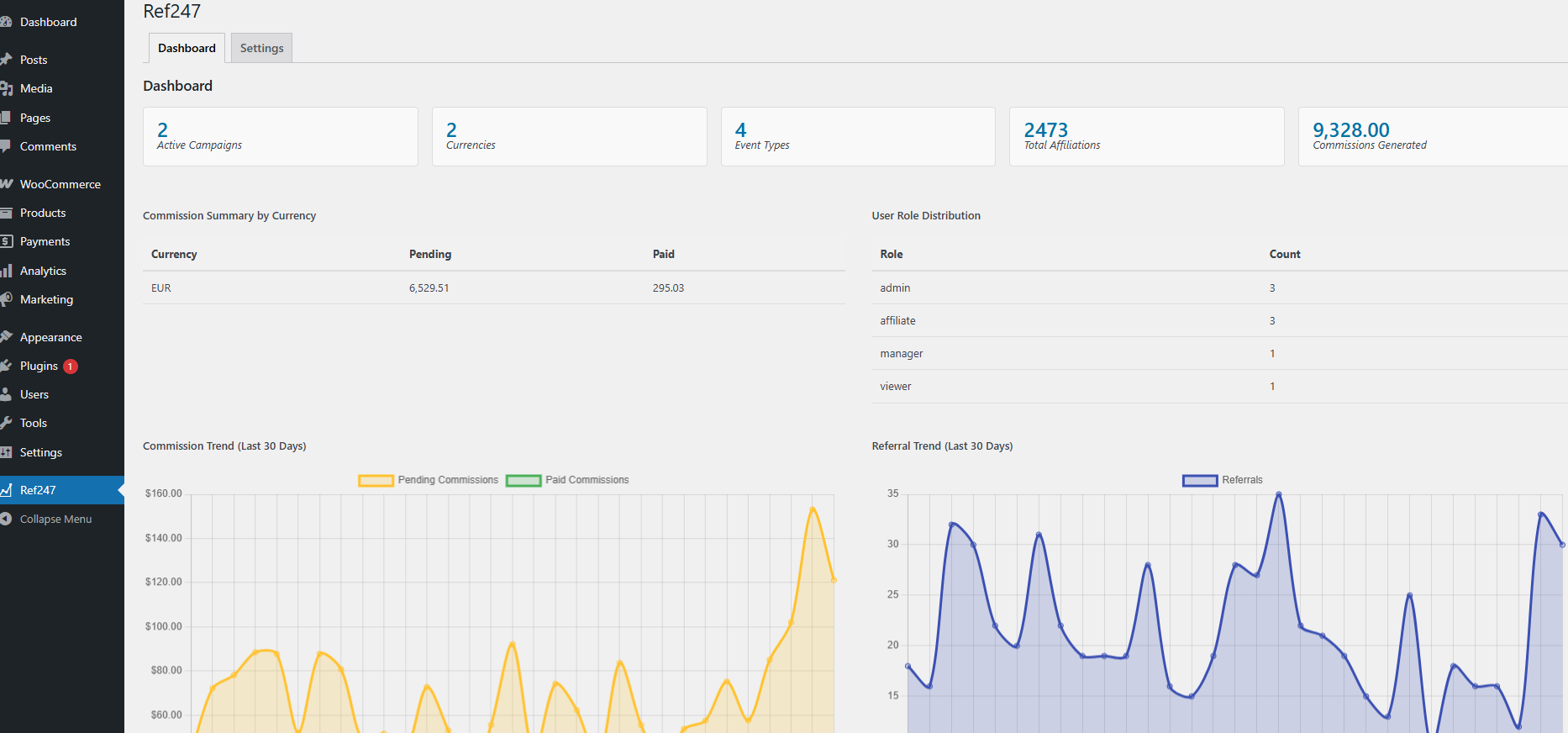This screenshot has height=733, width=1568.
Task: Open Tools menu item
Action: 62,423
